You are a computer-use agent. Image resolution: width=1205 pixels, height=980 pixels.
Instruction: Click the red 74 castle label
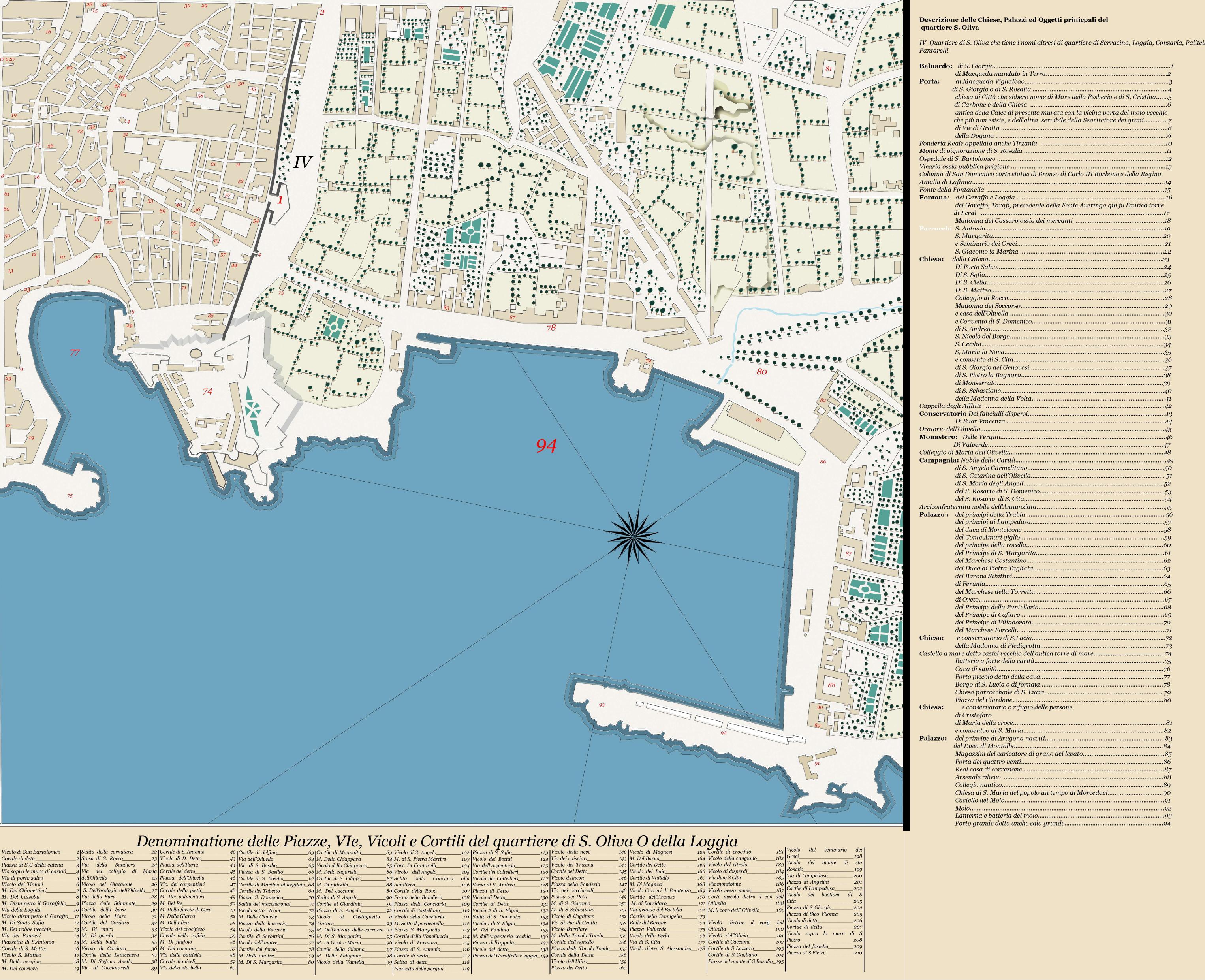pos(207,391)
